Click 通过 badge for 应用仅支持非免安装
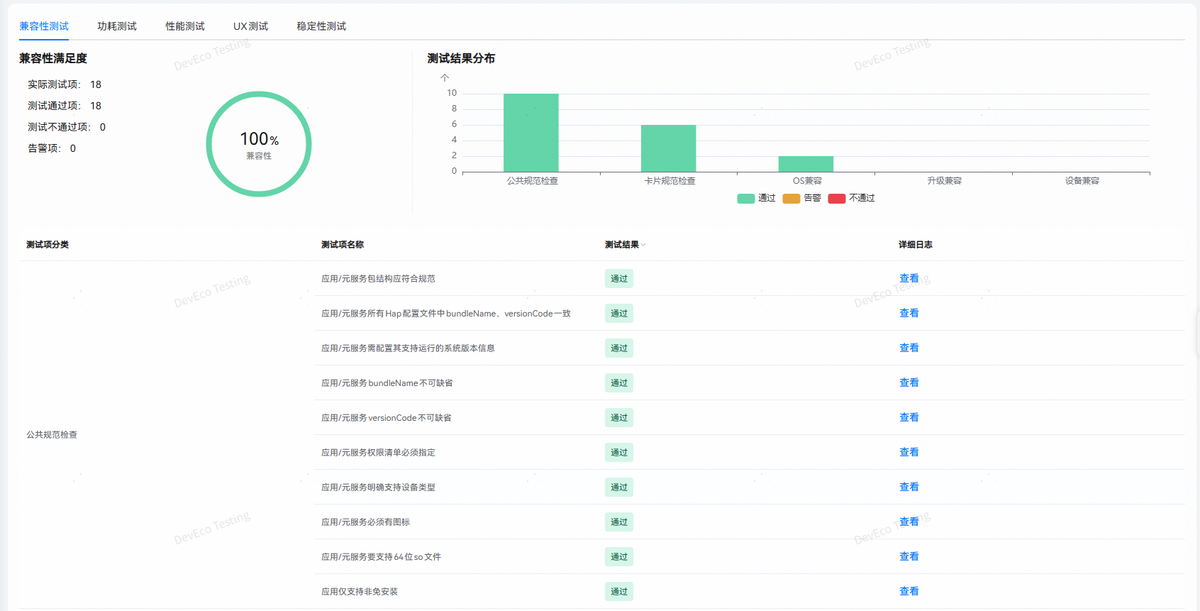 [619, 592]
